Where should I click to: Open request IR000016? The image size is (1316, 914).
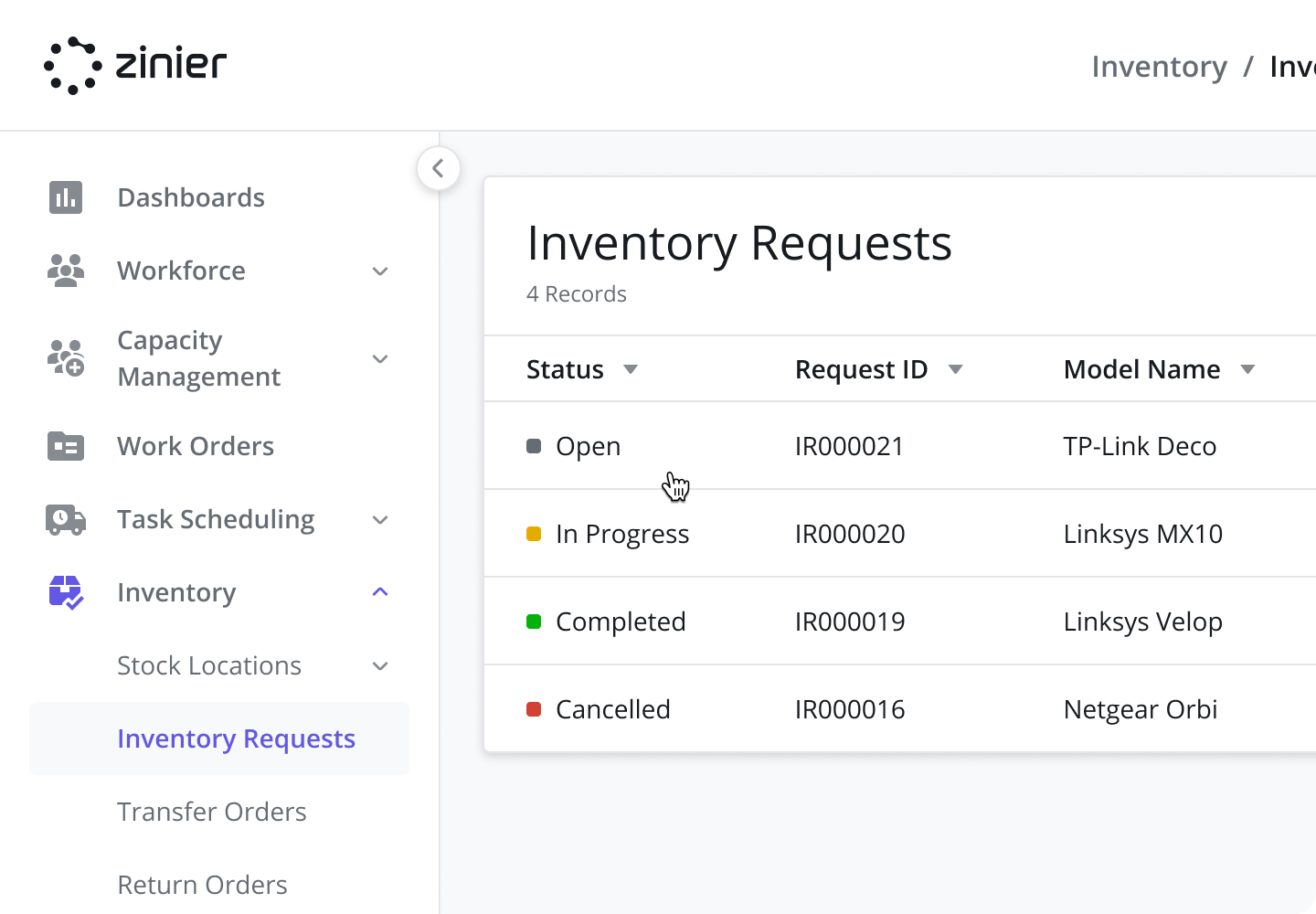[850, 709]
